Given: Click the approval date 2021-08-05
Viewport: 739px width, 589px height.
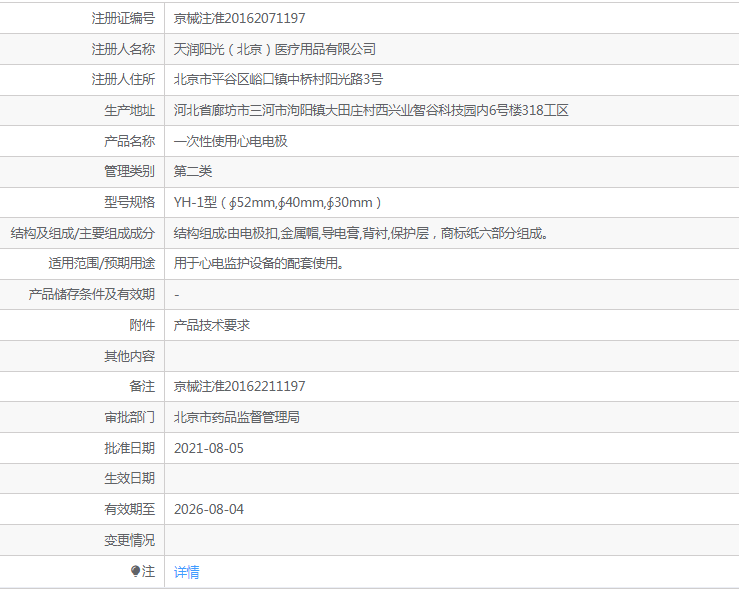Looking at the screenshot, I should pyautogui.click(x=209, y=448).
